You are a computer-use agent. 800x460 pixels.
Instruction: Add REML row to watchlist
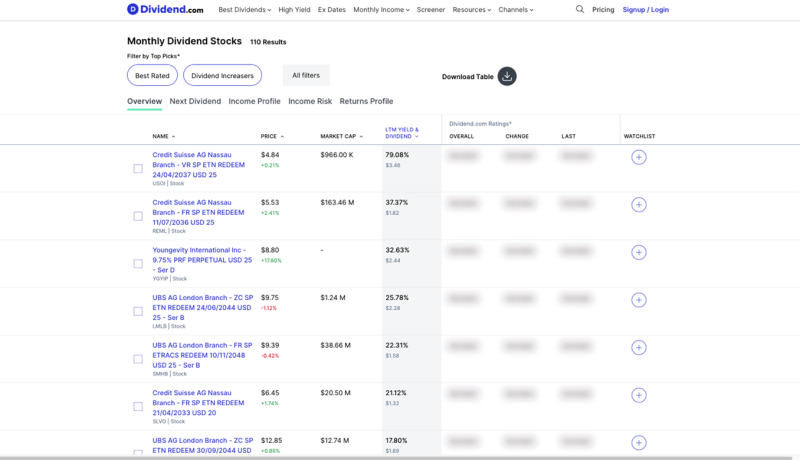point(639,205)
